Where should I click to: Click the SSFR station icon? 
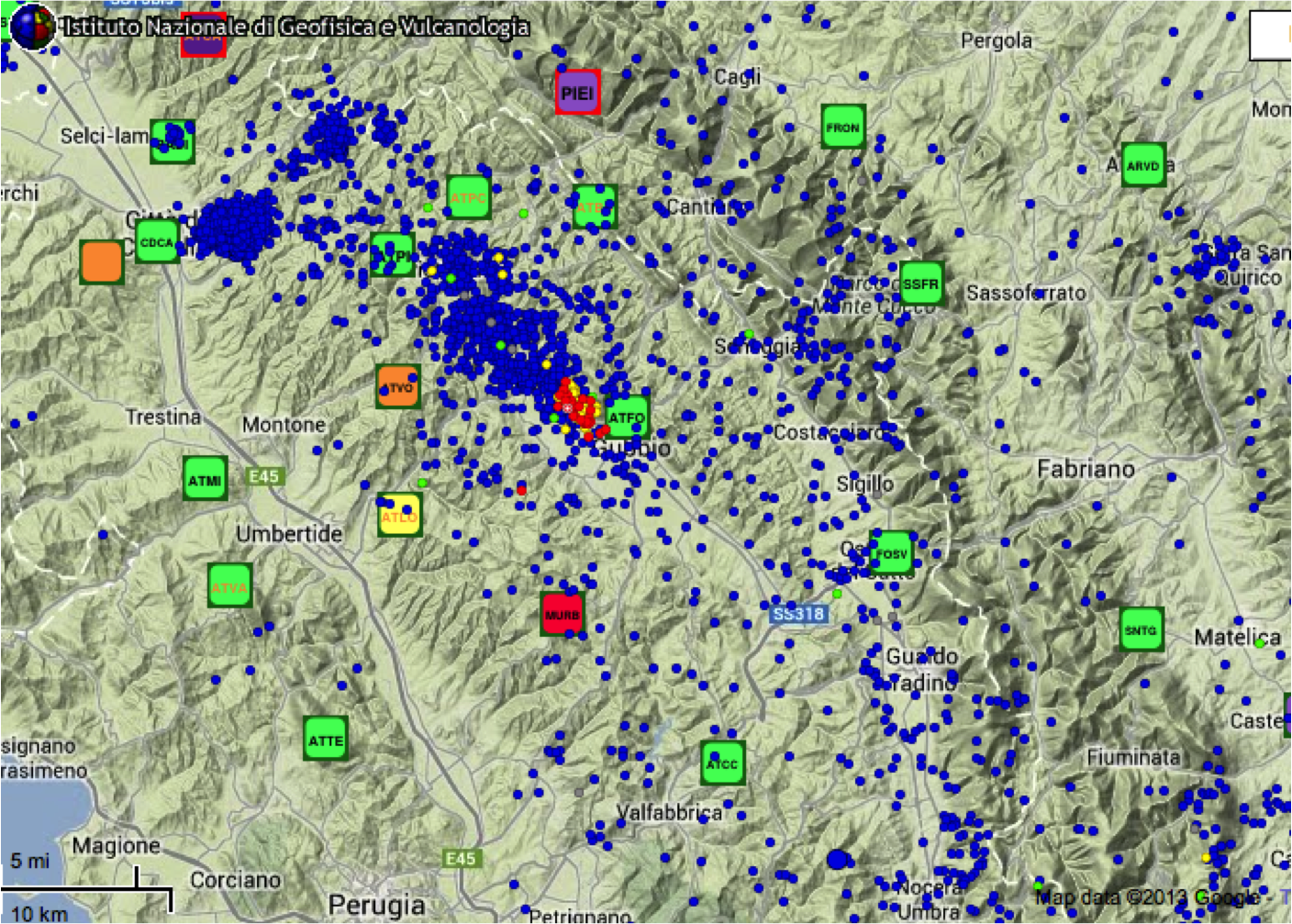pyautogui.click(x=920, y=284)
